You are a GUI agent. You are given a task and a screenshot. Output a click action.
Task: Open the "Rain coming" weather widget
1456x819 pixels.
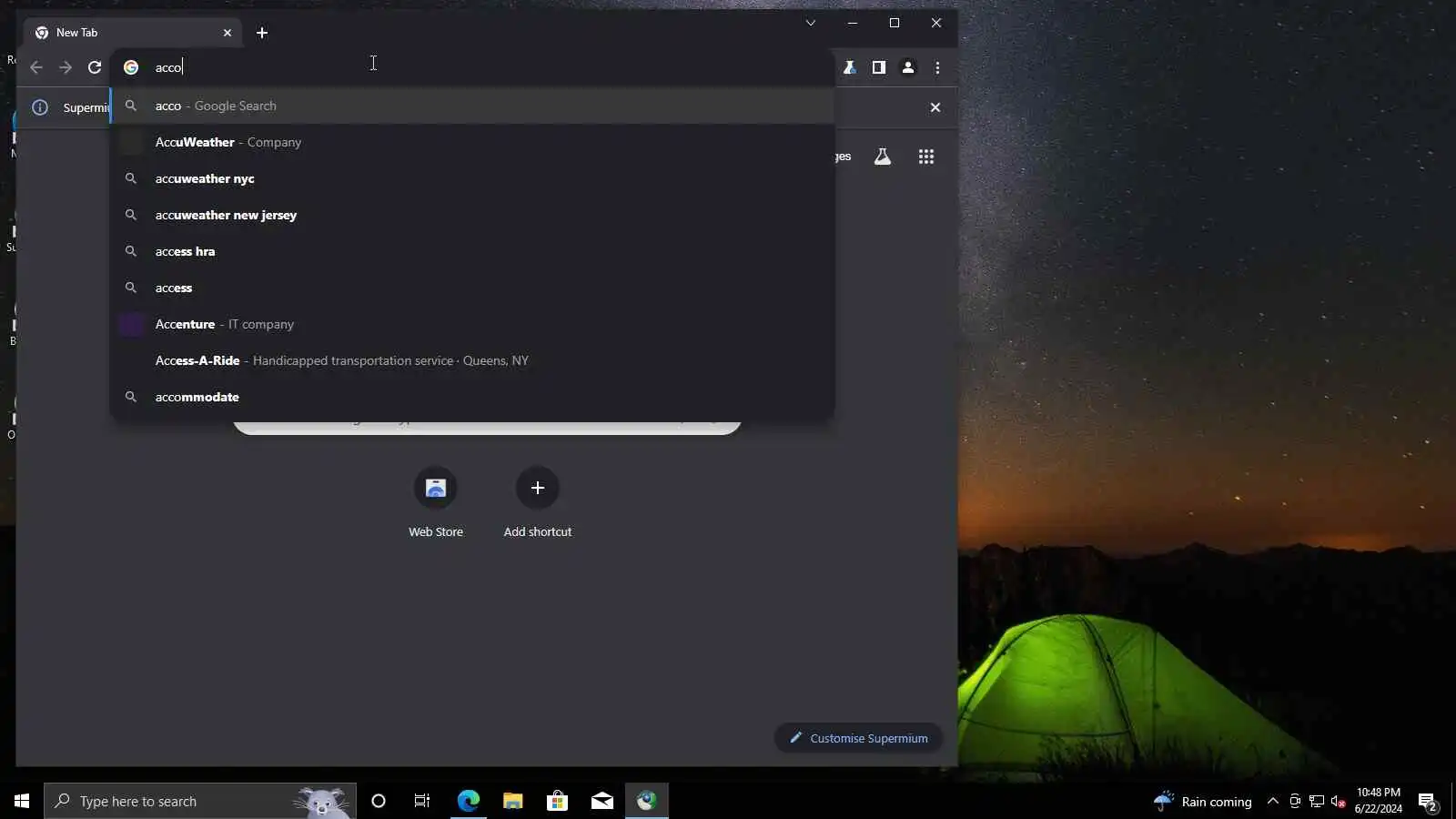(1202, 801)
